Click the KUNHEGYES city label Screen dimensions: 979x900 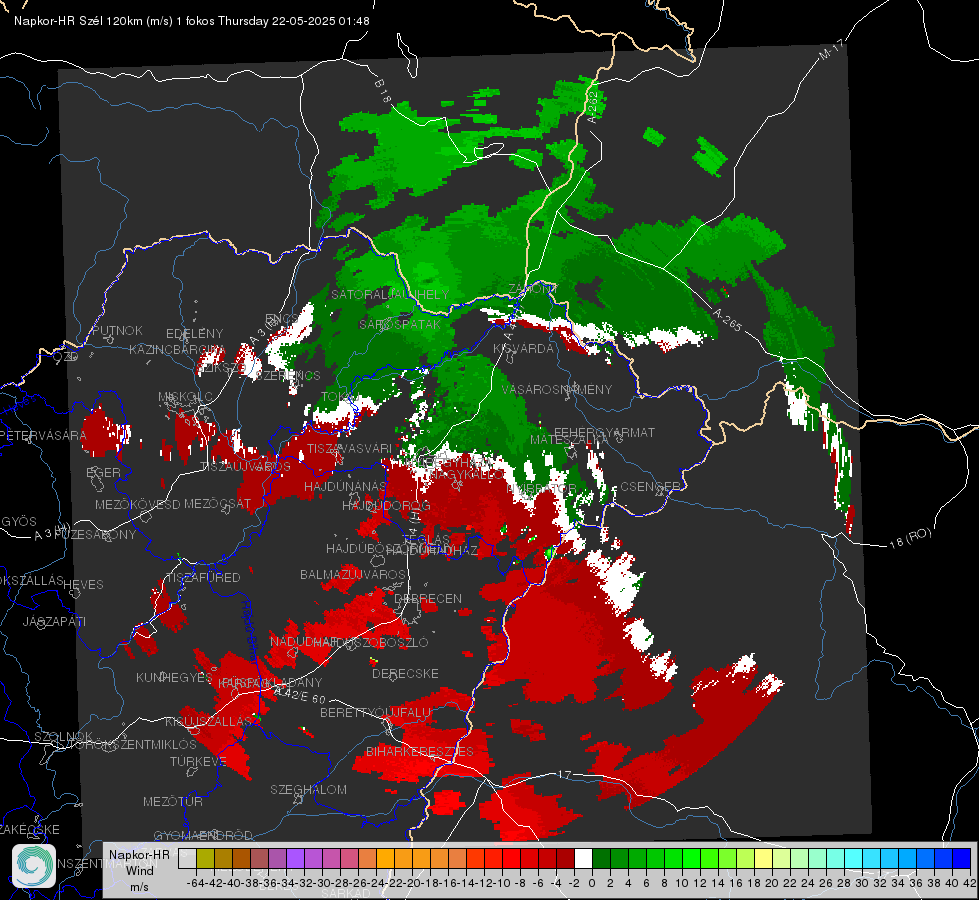tap(174, 677)
